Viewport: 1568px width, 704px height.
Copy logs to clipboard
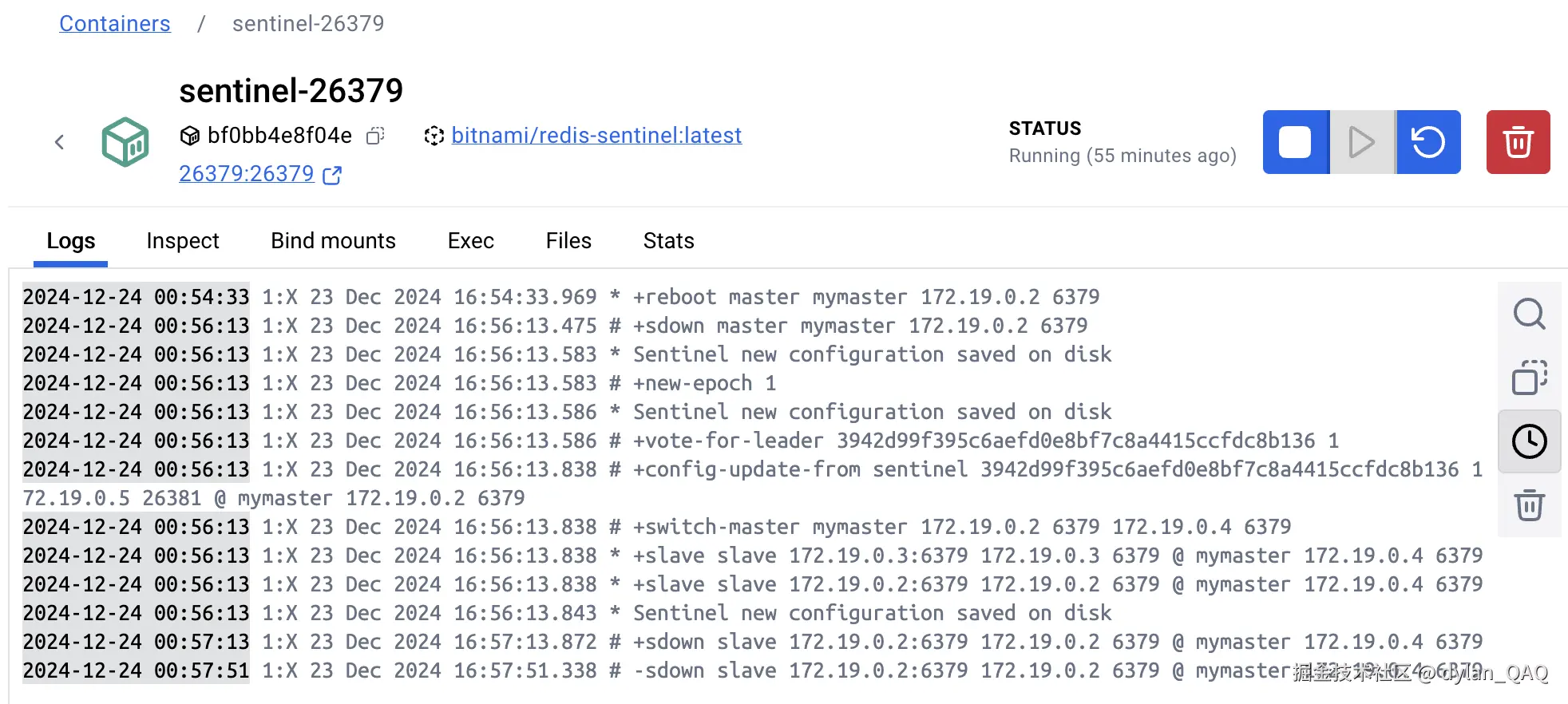pyautogui.click(x=1529, y=378)
